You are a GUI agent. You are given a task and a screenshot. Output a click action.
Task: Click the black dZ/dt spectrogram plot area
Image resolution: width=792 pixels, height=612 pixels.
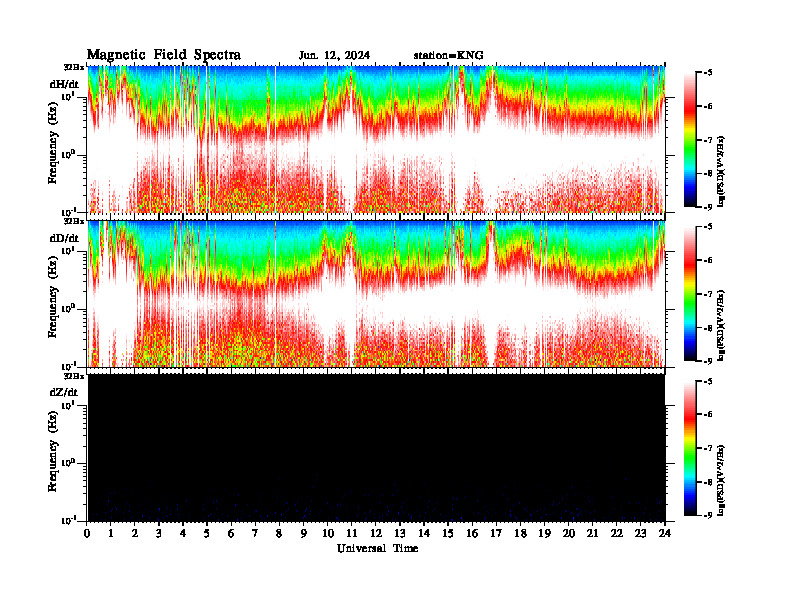(376, 448)
